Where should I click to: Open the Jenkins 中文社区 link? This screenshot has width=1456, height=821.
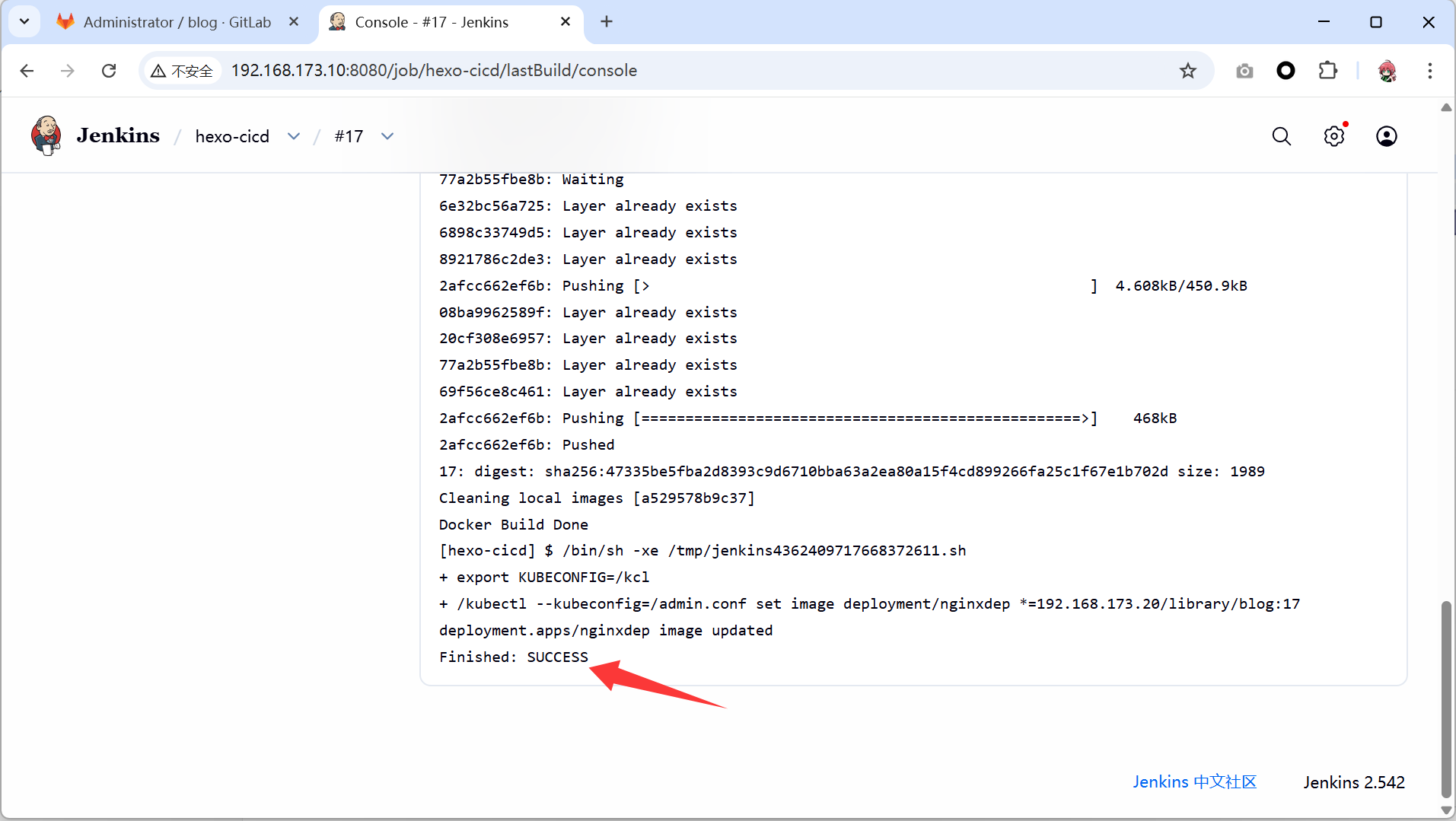[x=1194, y=782]
